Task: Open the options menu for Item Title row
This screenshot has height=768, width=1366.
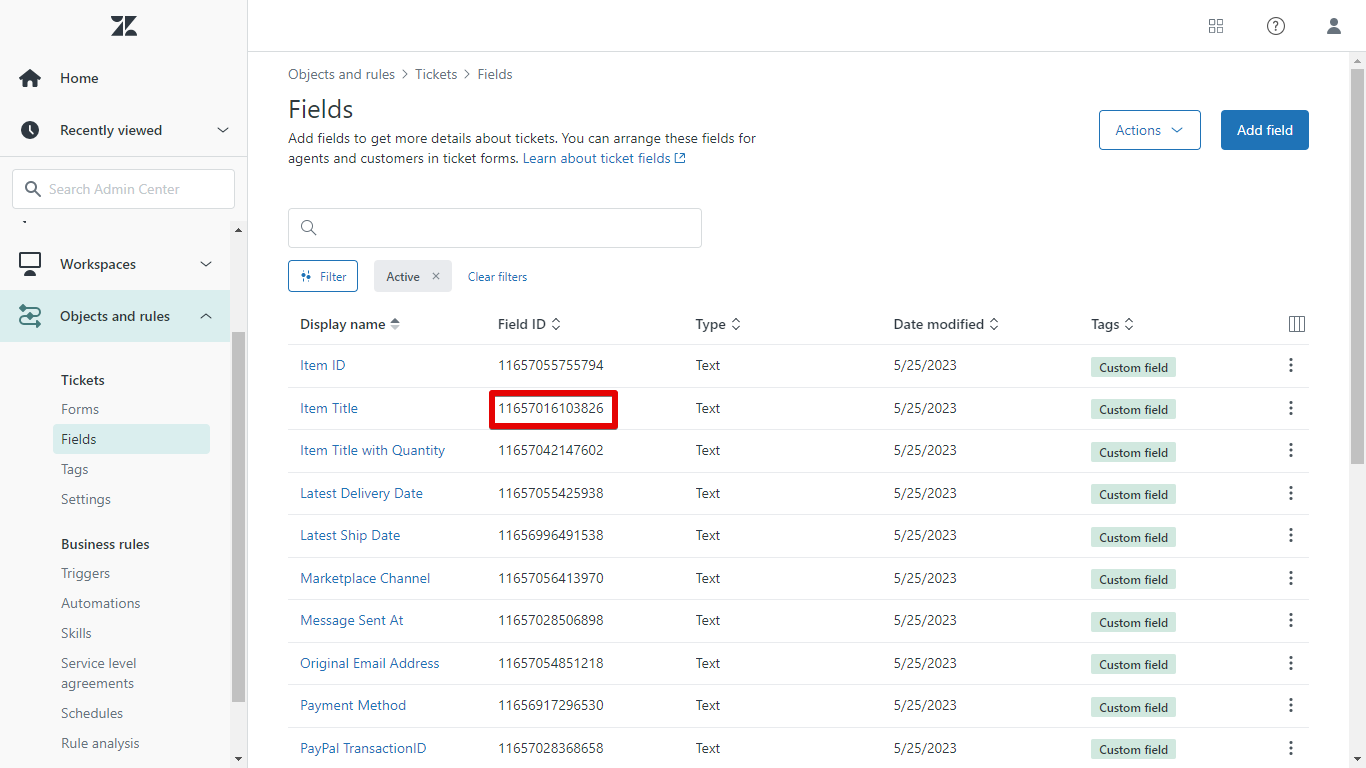Action: pos(1291,408)
